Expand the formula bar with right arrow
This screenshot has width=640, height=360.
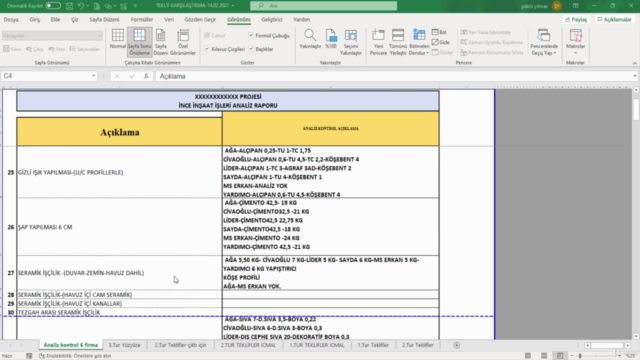coord(635,76)
